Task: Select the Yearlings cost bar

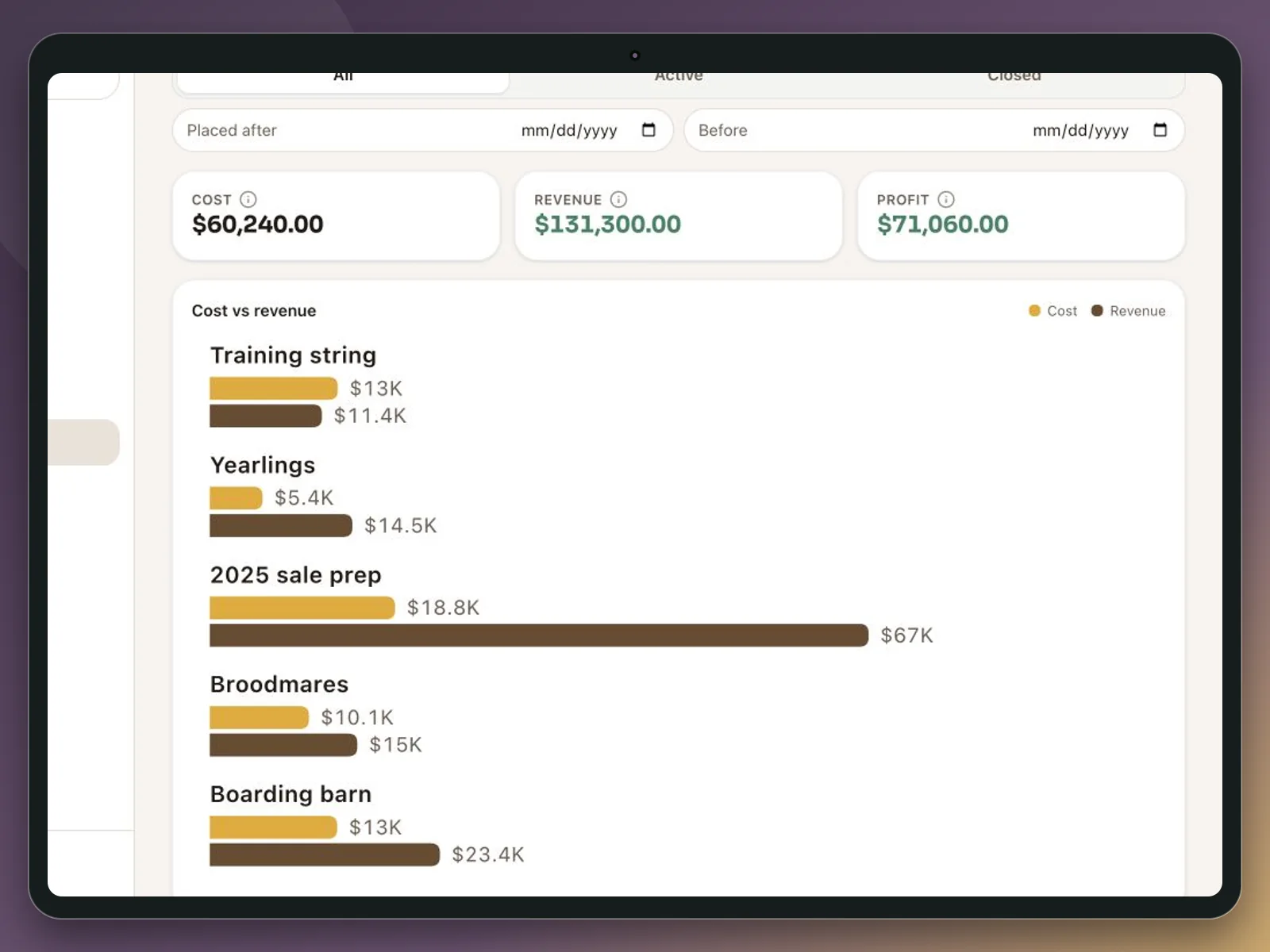Action: click(236, 498)
